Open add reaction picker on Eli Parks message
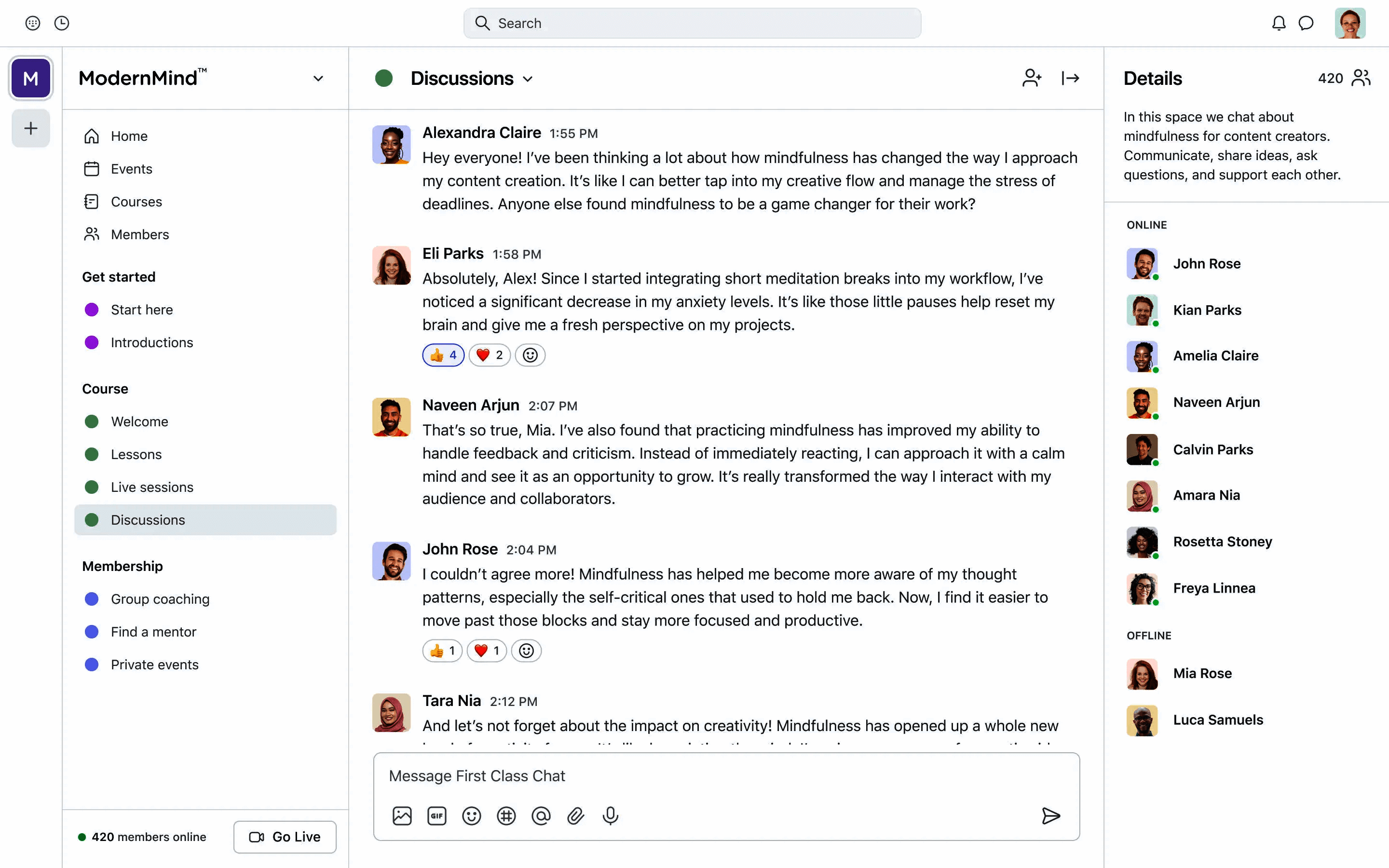Viewport: 1389px width, 868px height. 530,355
